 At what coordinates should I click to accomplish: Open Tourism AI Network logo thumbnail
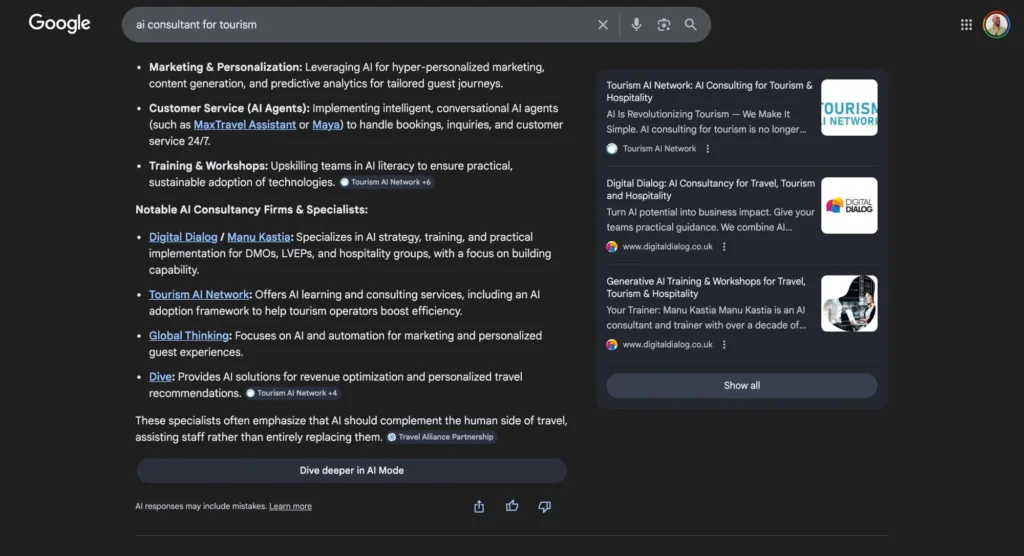(x=849, y=108)
